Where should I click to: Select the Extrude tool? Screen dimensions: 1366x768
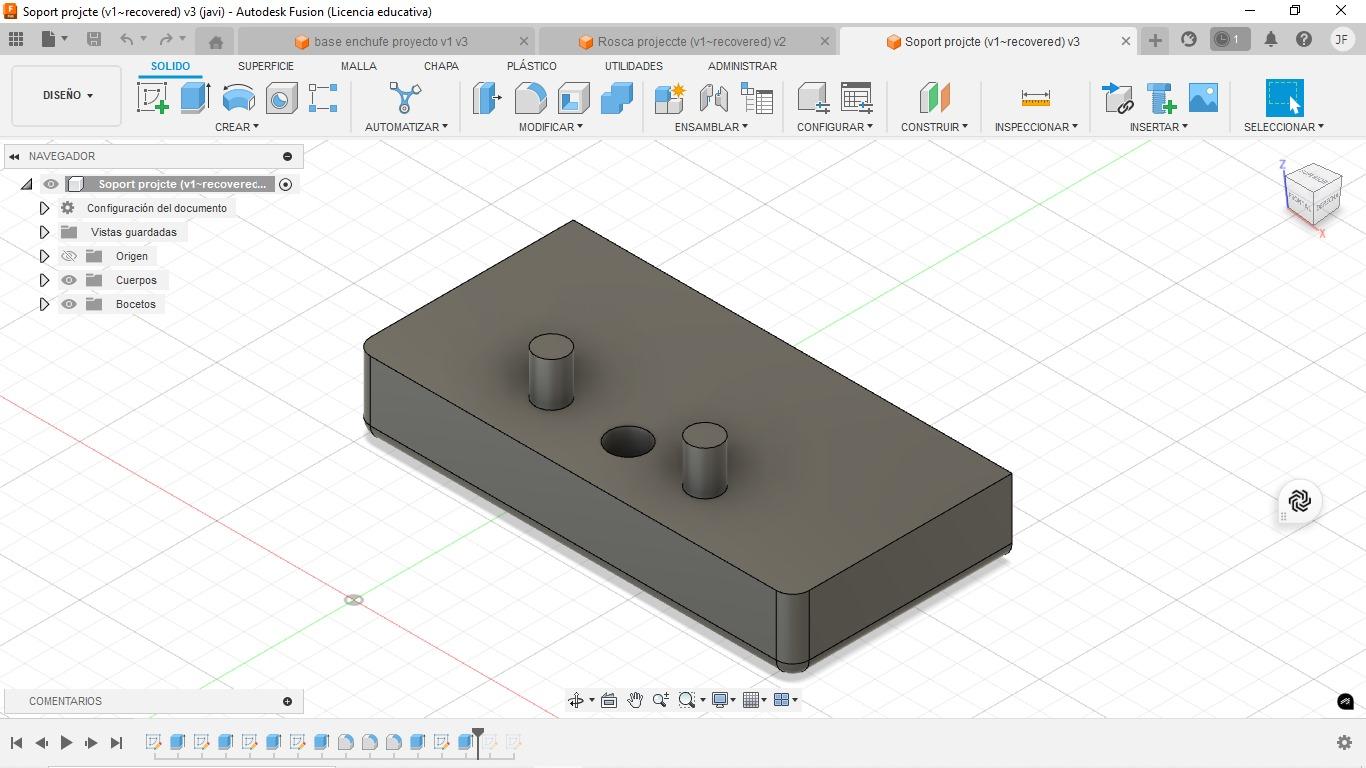pos(195,98)
